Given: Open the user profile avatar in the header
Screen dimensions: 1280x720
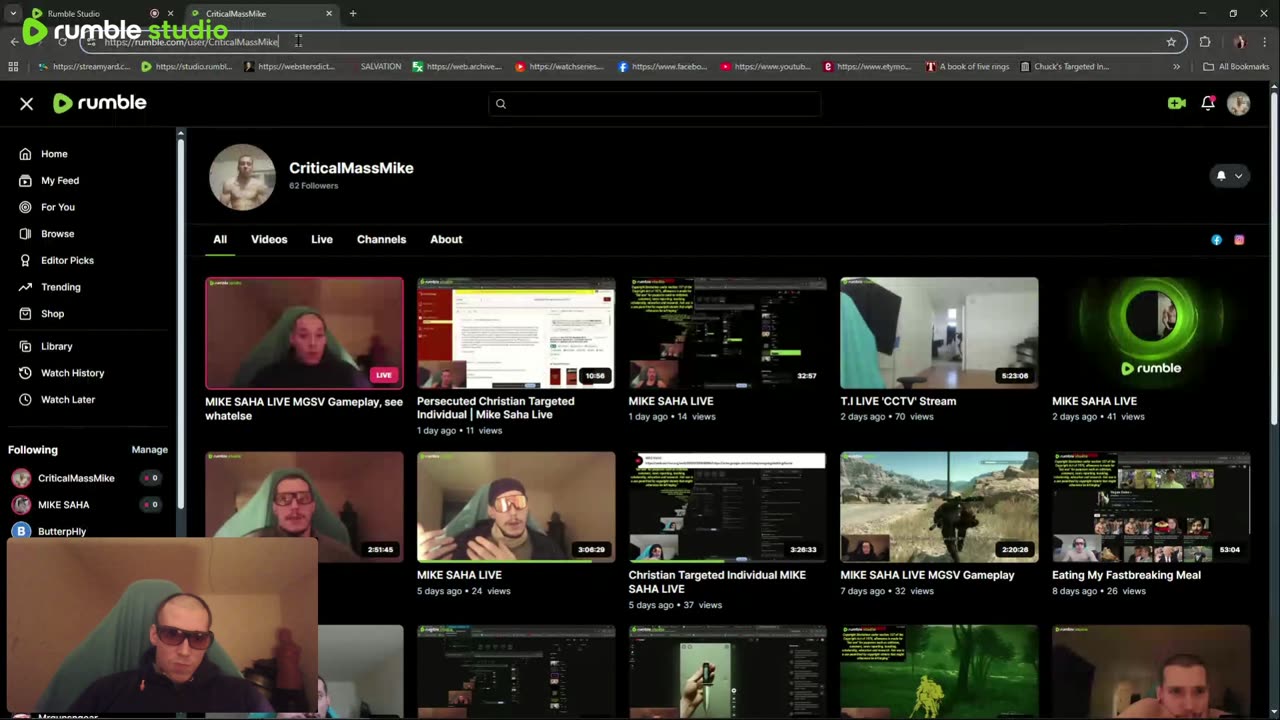Looking at the screenshot, I should tap(1238, 103).
